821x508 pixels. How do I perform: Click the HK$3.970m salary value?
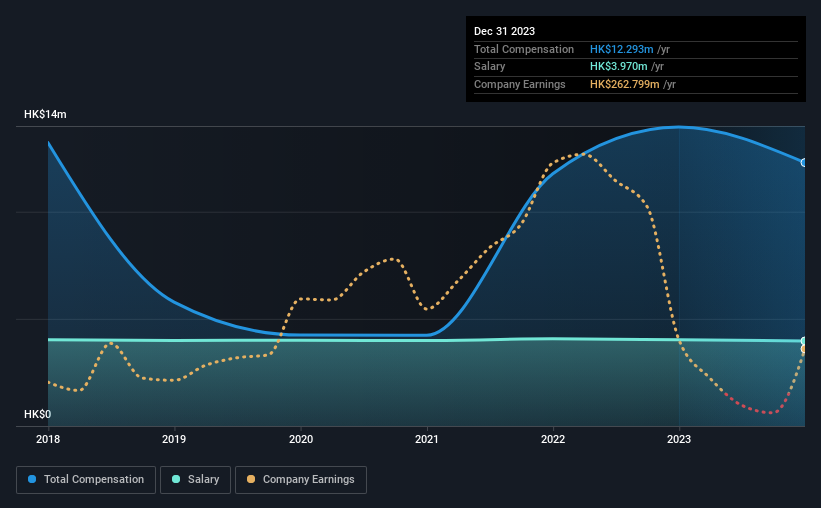[x=618, y=67]
